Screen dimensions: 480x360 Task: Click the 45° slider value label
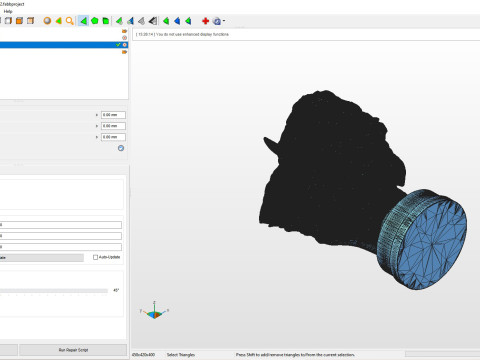tap(116, 290)
